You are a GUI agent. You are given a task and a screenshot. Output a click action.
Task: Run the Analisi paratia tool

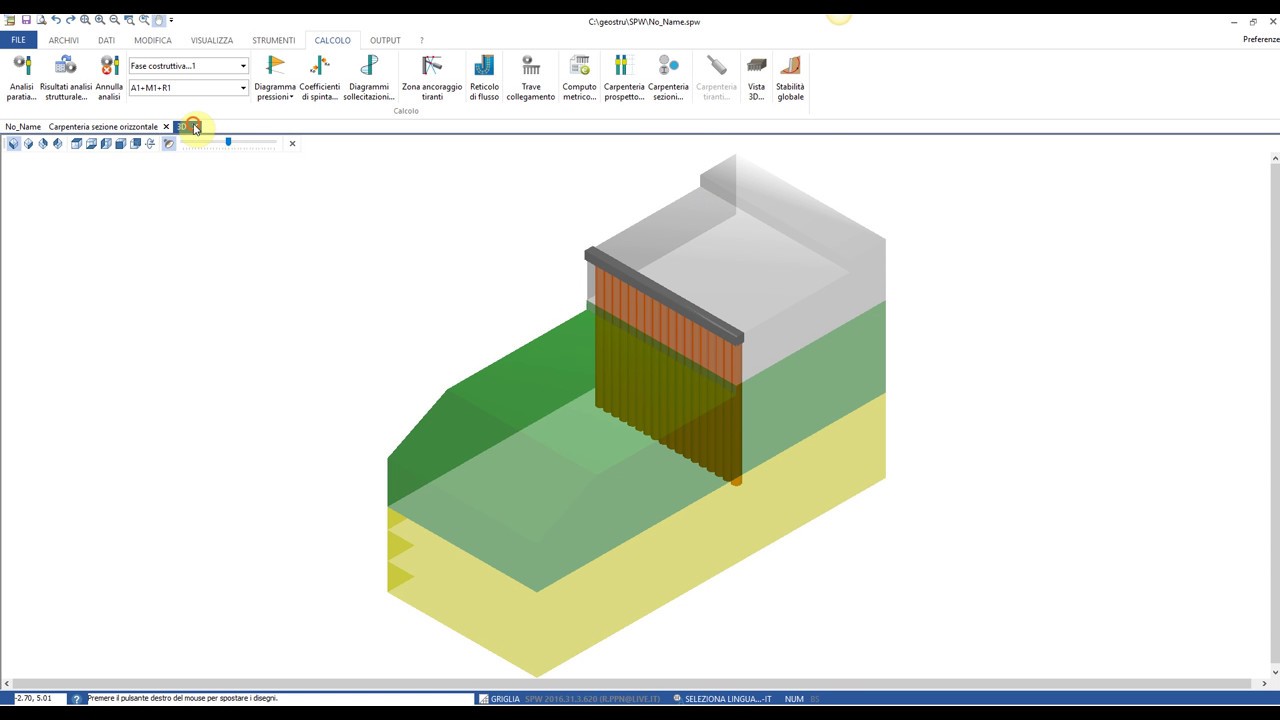point(22,78)
